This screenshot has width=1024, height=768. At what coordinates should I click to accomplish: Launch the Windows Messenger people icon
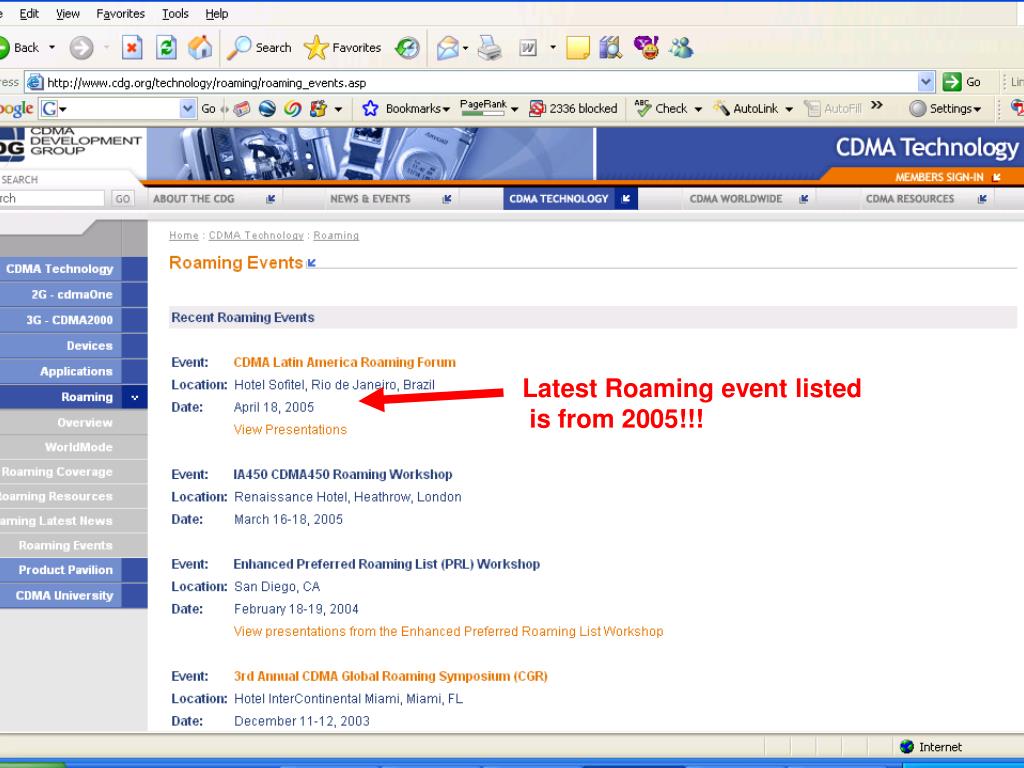[x=681, y=48]
